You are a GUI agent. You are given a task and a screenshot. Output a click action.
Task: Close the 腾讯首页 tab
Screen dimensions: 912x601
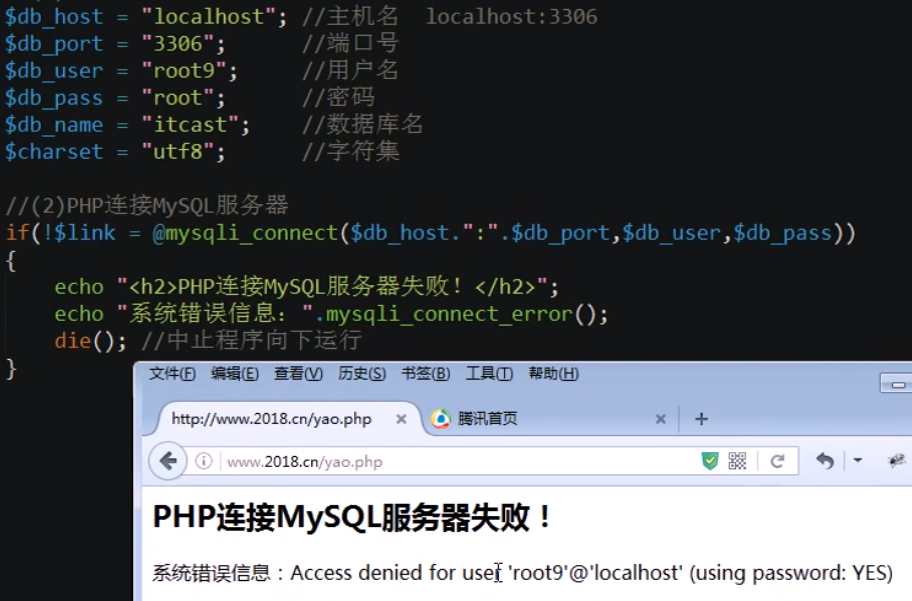[661, 419]
